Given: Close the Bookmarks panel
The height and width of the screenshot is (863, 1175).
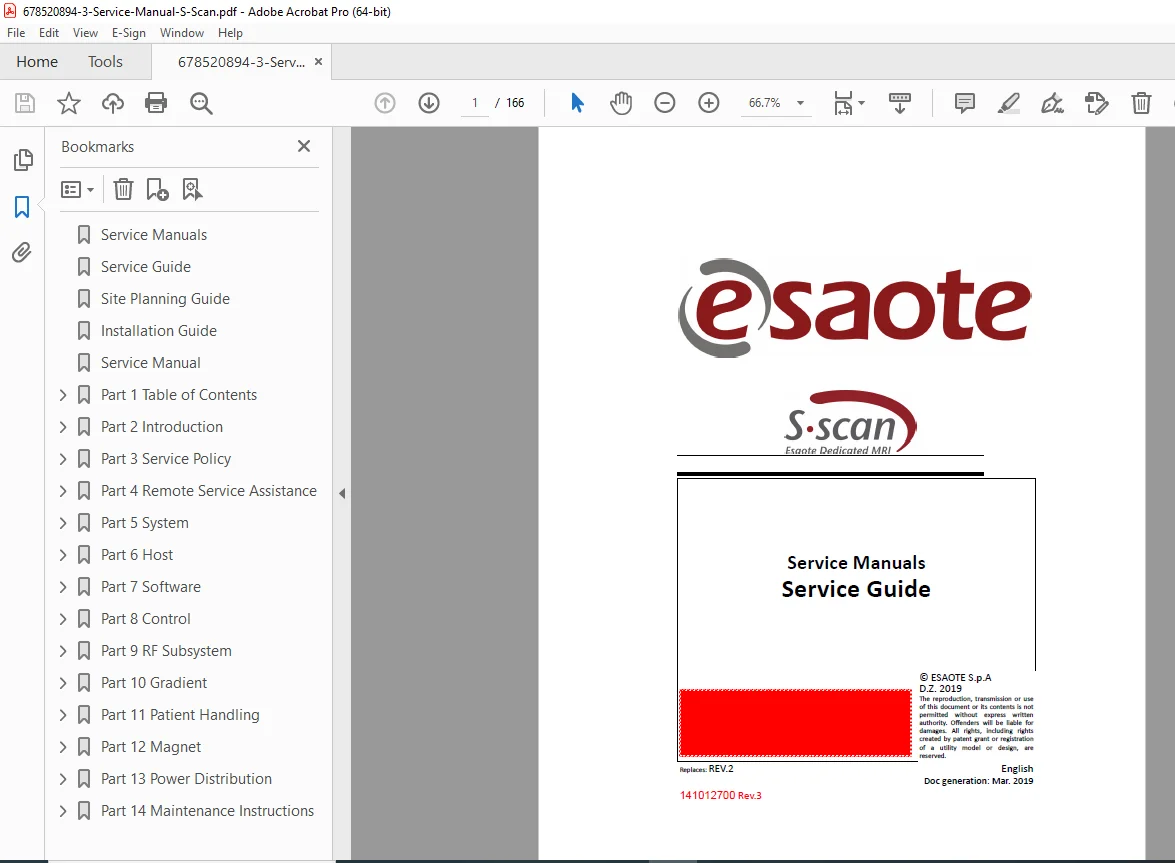Looking at the screenshot, I should (x=303, y=146).
